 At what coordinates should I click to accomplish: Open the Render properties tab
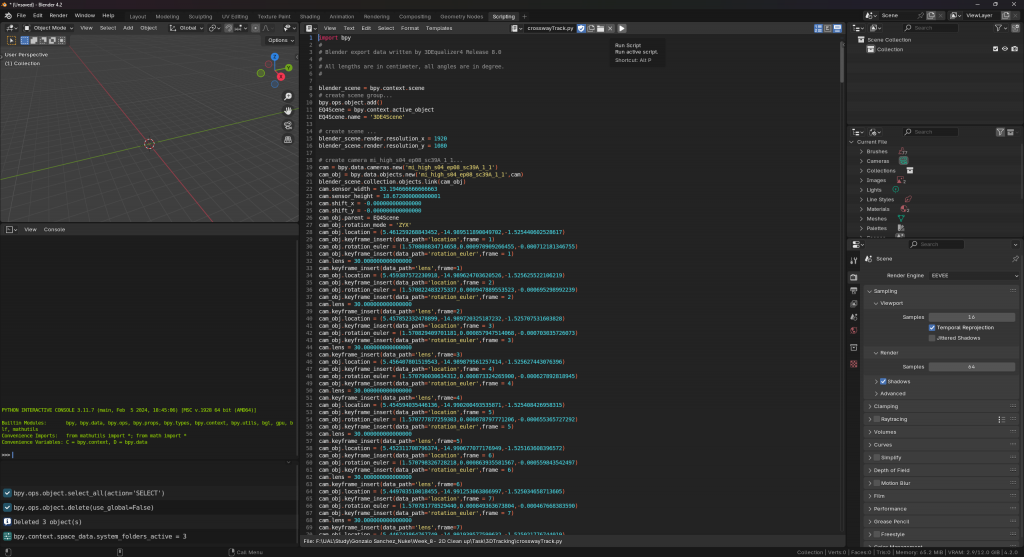point(854,277)
